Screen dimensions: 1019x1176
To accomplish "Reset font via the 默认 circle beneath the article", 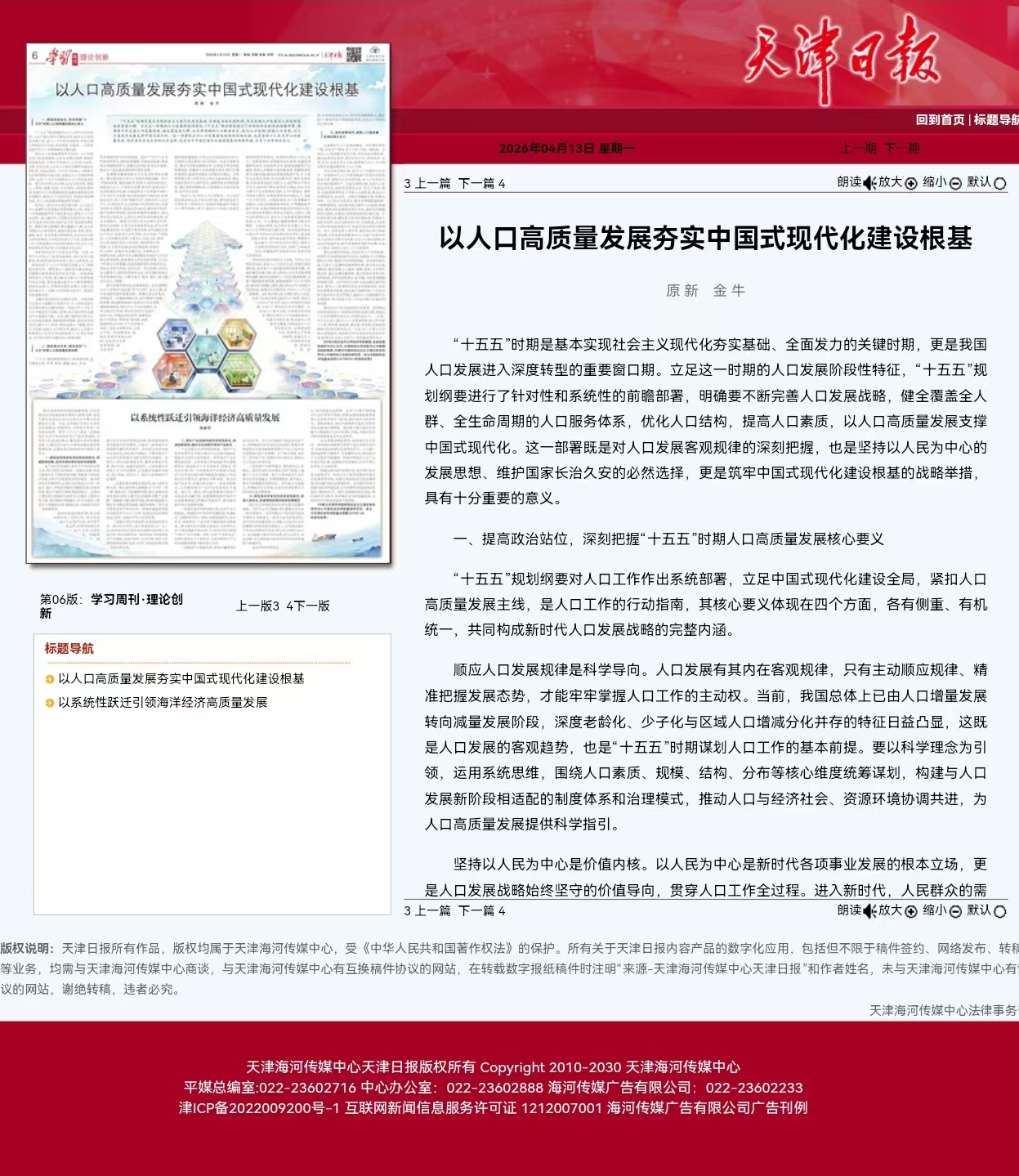I will pyautogui.click(x=999, y=910).
